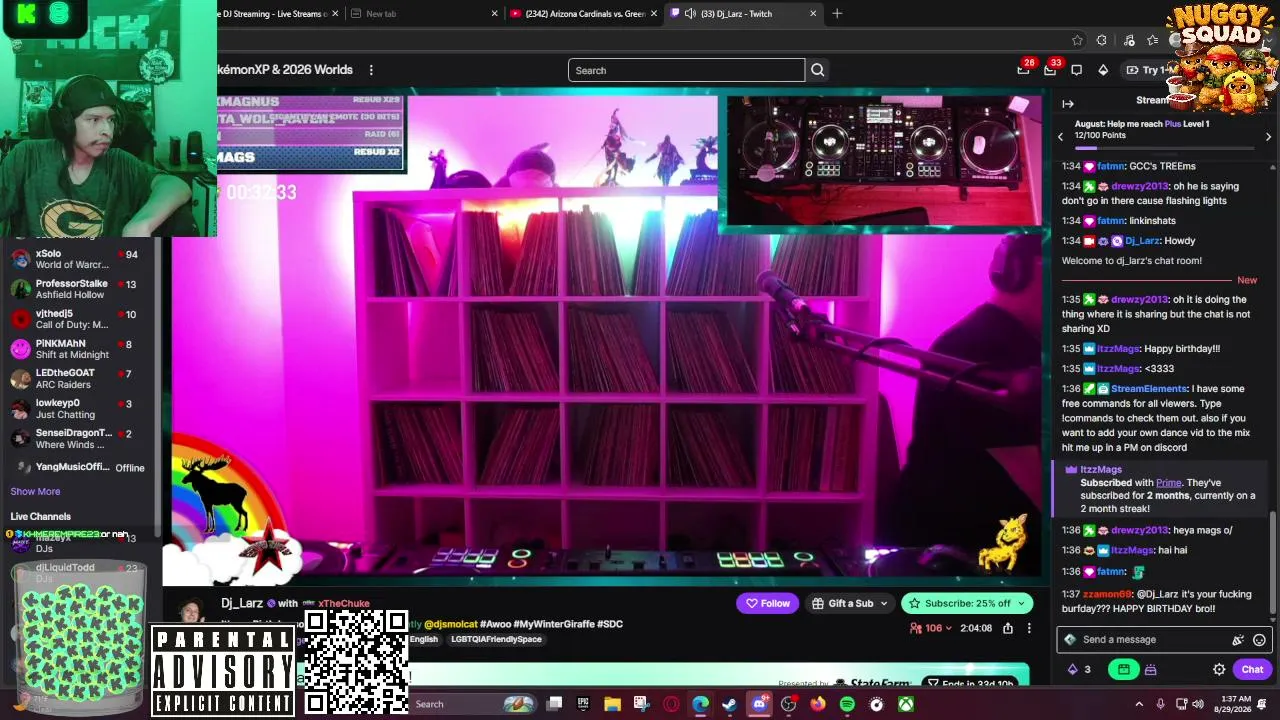This screenshot has width=1280, height=720.
Task: Mute the Dj_Larz Twitch browser tab audio
Action: tap(690, 14)
